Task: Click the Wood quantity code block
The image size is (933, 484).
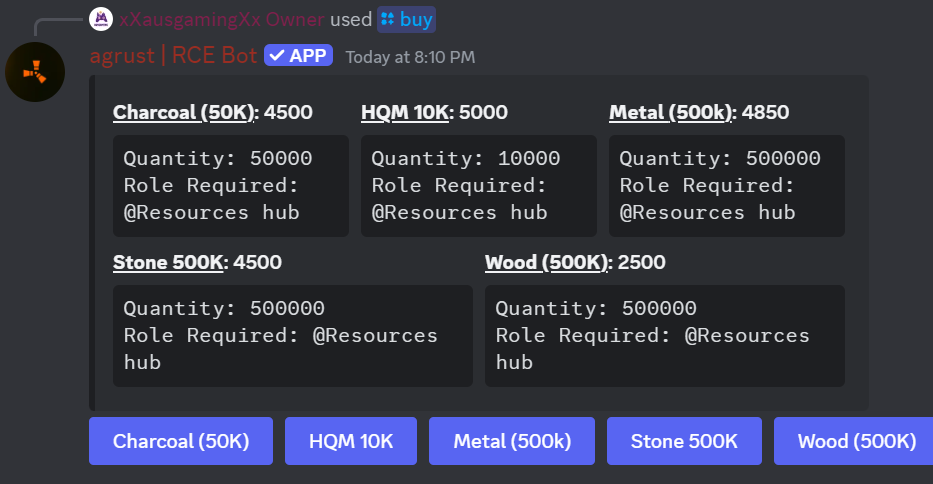Action: coord(665,336)
